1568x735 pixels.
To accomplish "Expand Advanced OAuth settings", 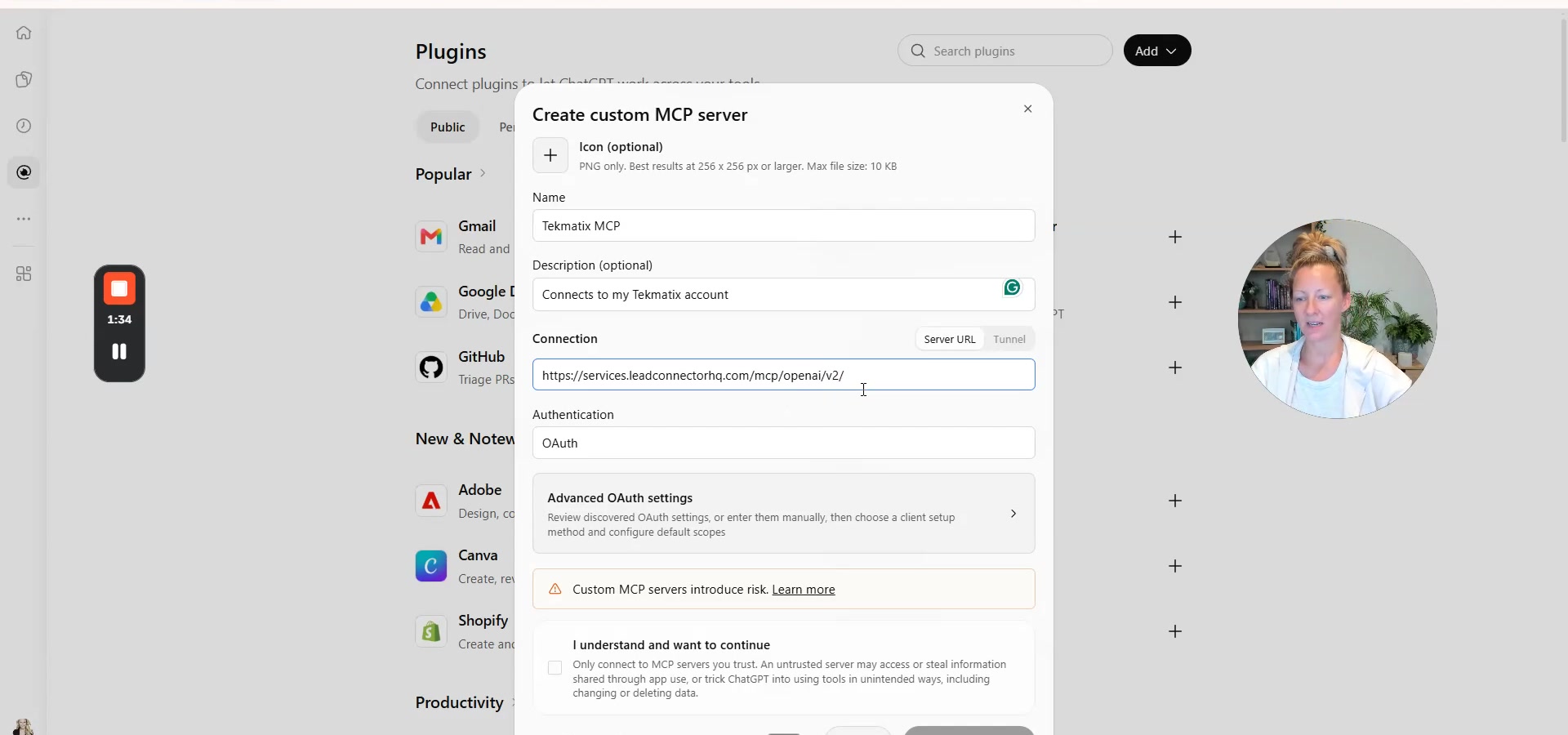I will [784, 514].
